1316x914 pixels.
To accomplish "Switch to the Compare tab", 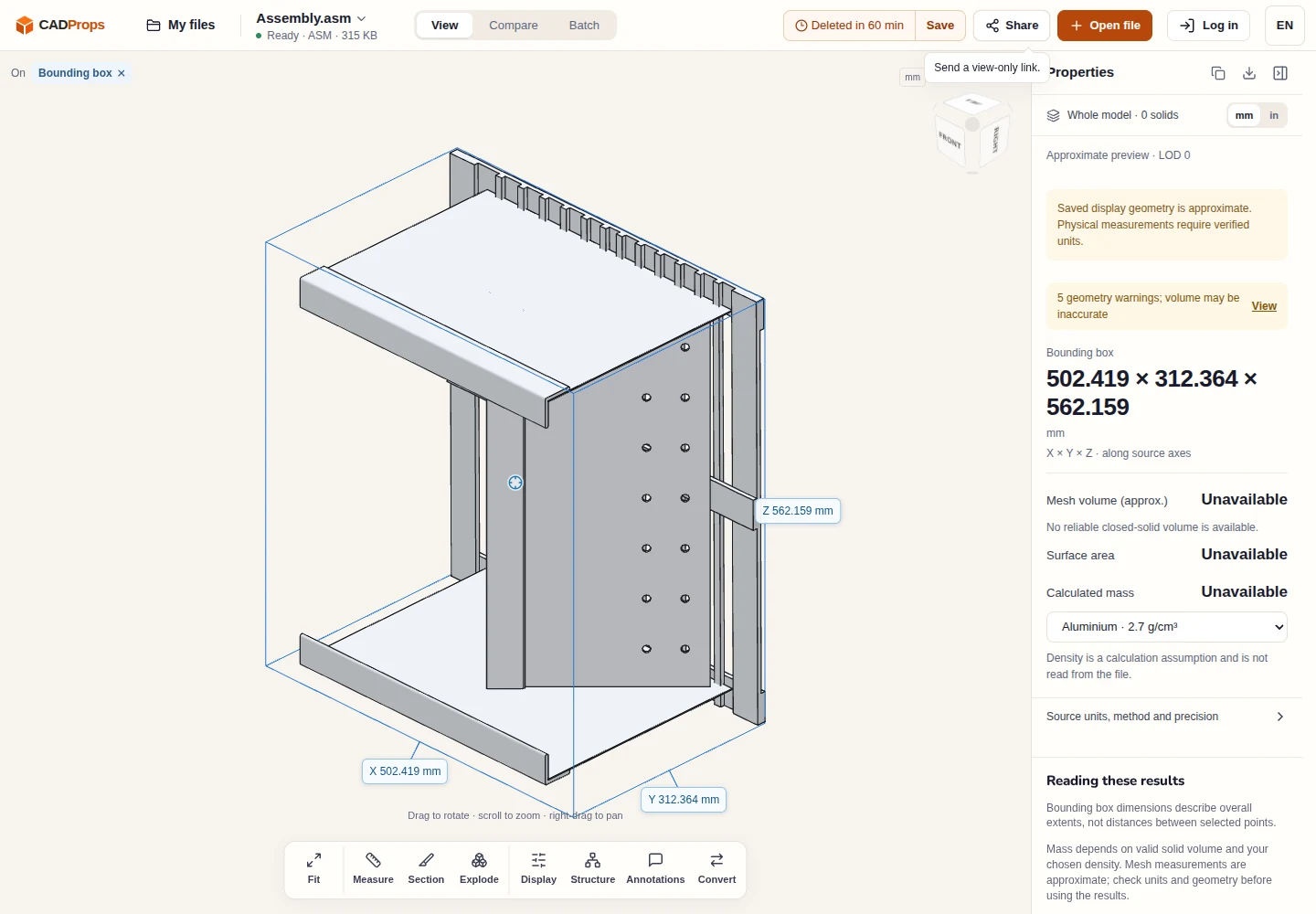I will tap(513, 25).
